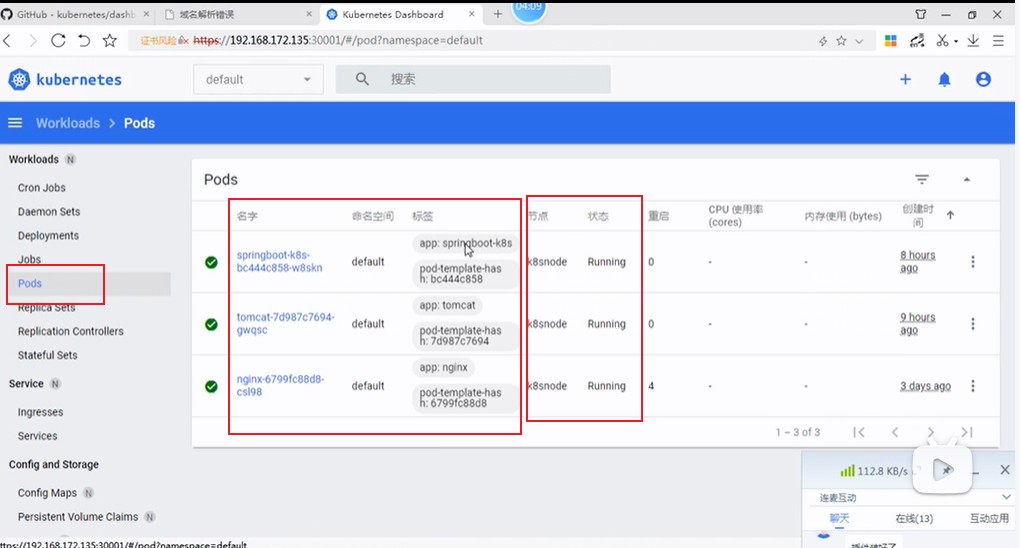Image resolution: width=1020 pixels, height=548 pixels.
Task: Open Ingresses in sidebar
Action: tap(40, 412)
